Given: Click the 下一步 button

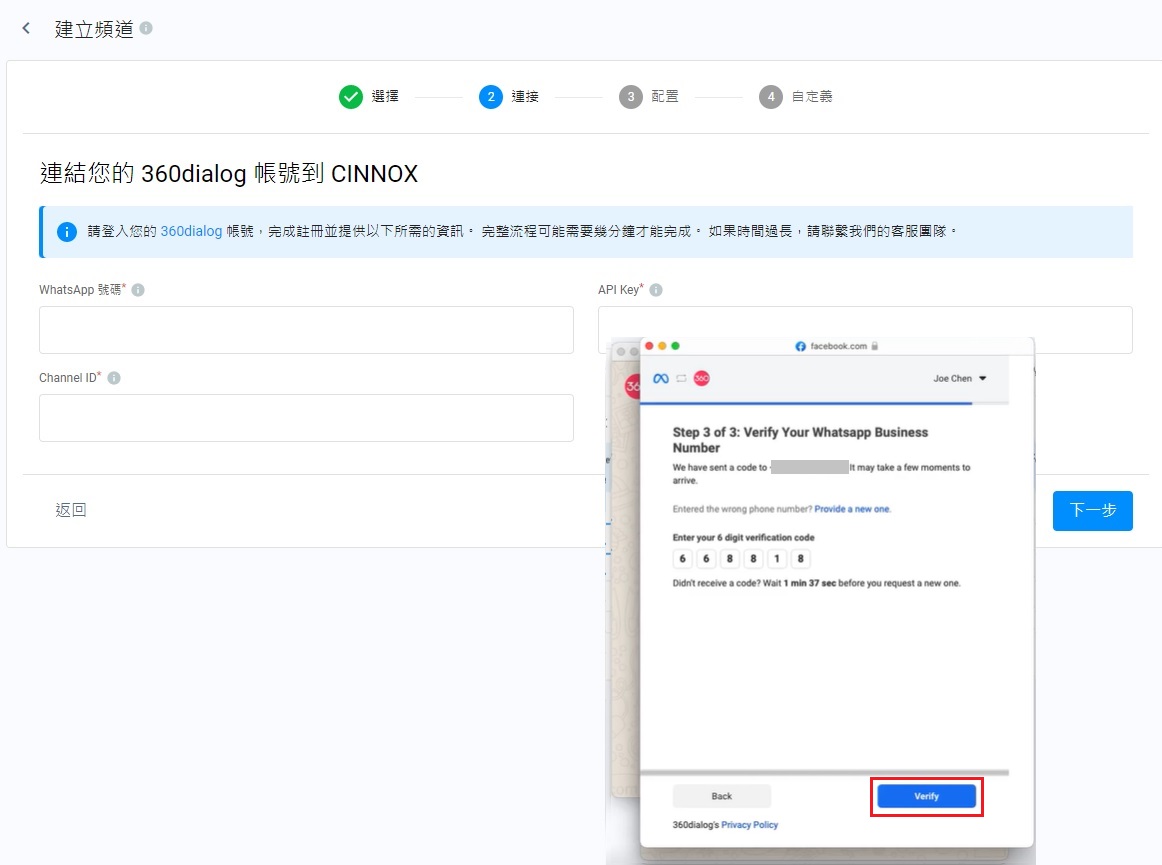Looking at the screenshot, I should point(1092,511).
